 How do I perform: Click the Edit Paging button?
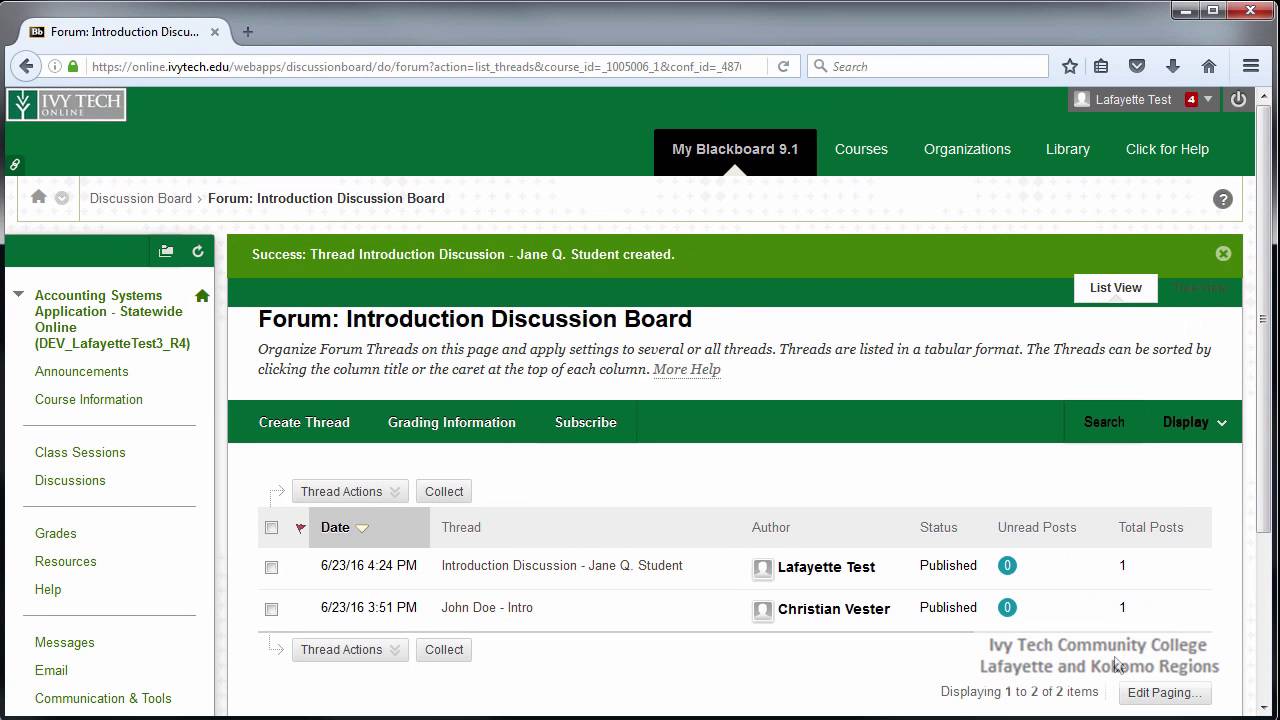click(1165, 692)
